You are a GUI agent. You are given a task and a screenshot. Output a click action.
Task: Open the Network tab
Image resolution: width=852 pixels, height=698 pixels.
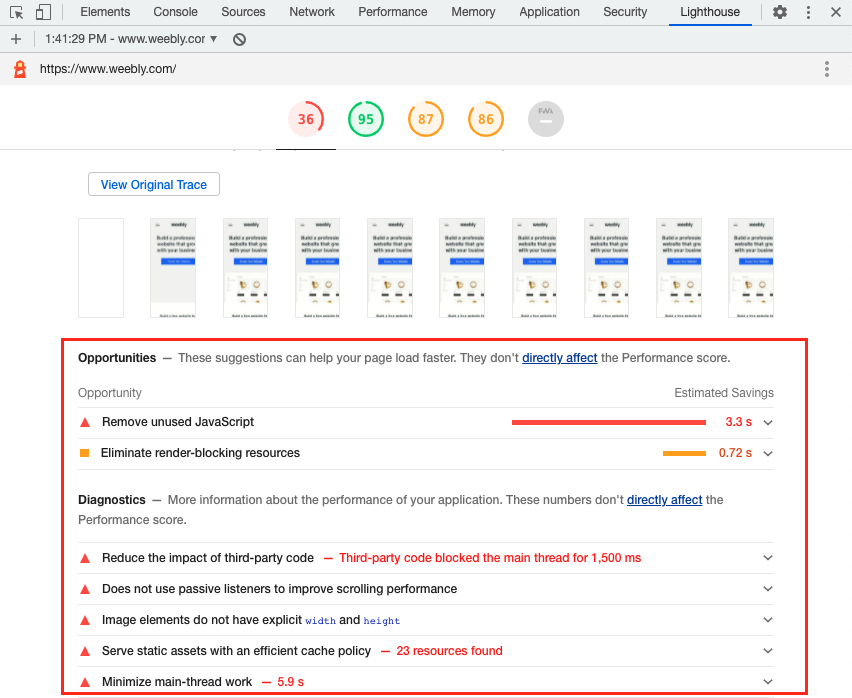point(312,12)
